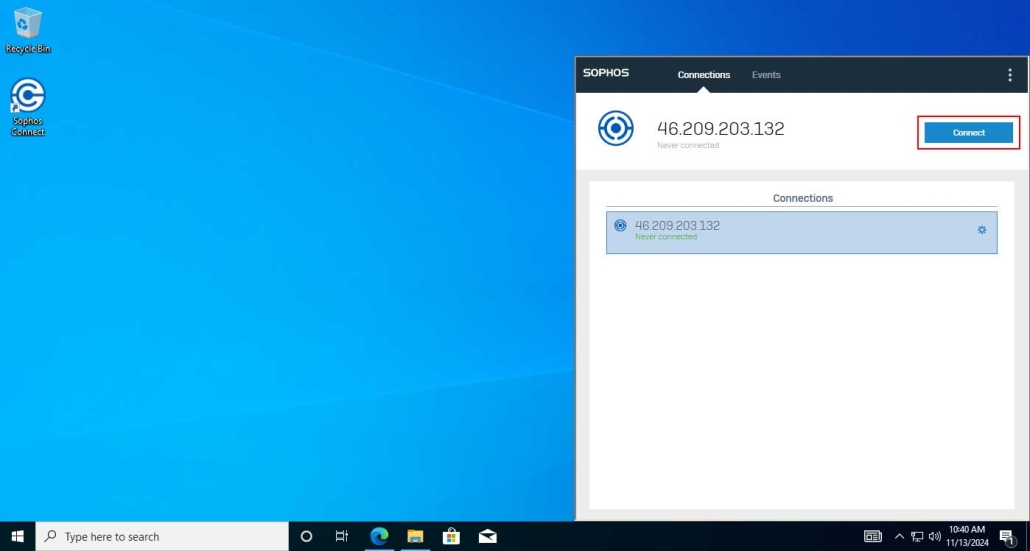Expand hidden system tray icons

pyautogui.click(x=899, y=537)
